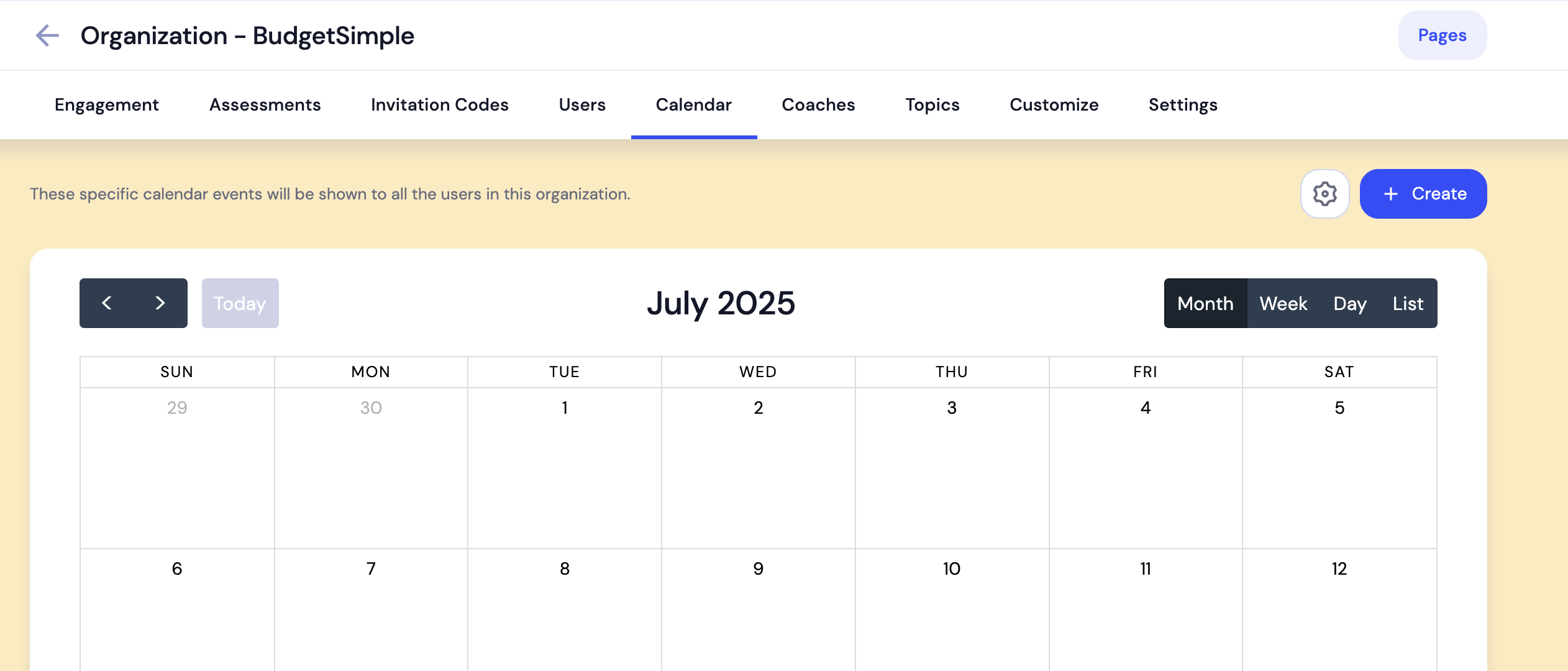Switch to the Users tab
This screenshot has width=1568, height=671.
pyautogui.click(x=581, y=104)
